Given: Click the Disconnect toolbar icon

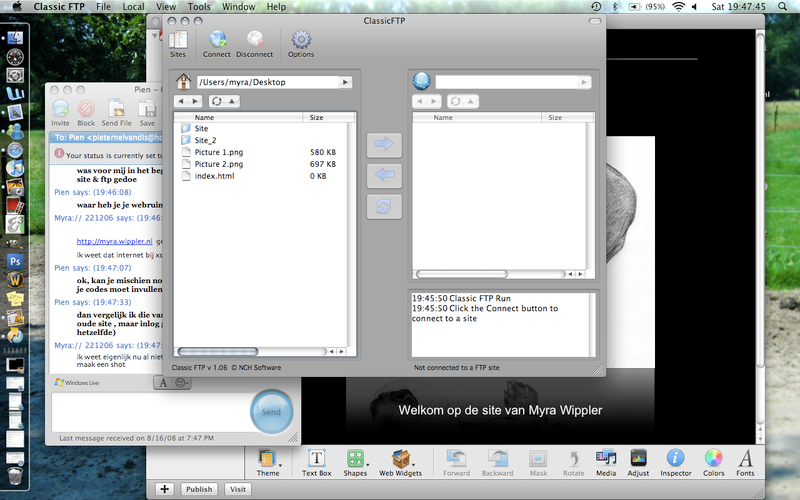Looking at the screenshot, I should point(254,40).
